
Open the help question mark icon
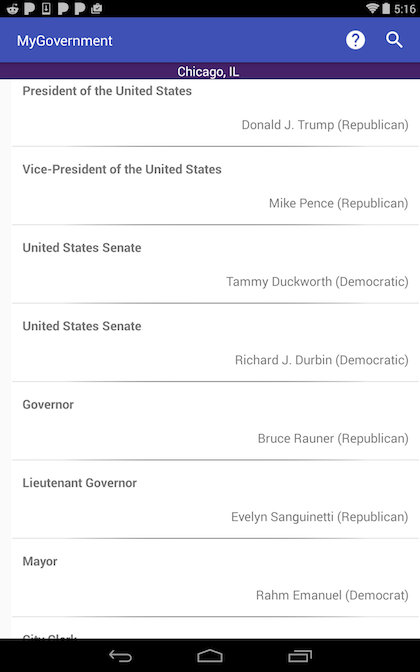coord(355,40)
